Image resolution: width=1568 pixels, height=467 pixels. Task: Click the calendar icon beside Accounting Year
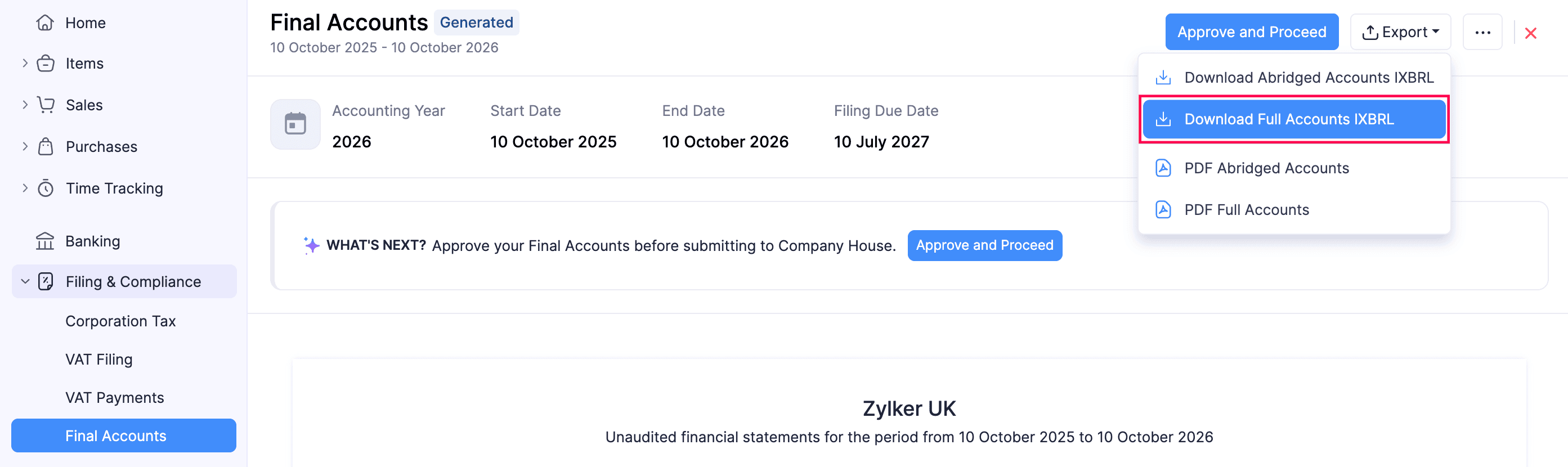pyautogui.click(x=295, y=124)
